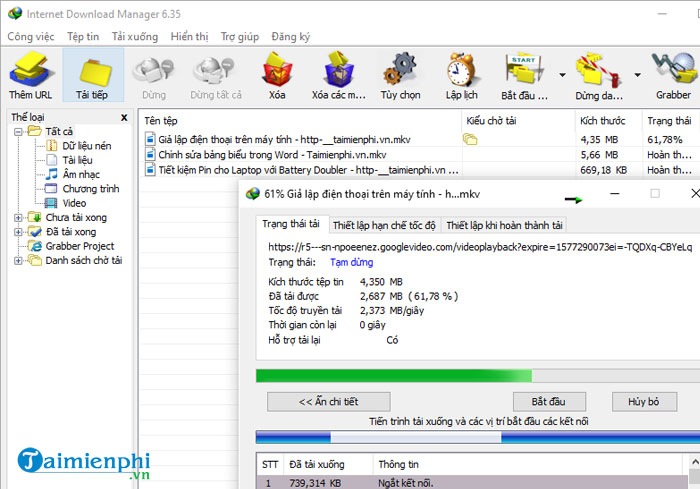Open dropdown arrow next to Bắt đầu toolbar icon
Image resolution: width=700 pixels, height=489 pixels.
pyautogui.click(x=563, y=73)
